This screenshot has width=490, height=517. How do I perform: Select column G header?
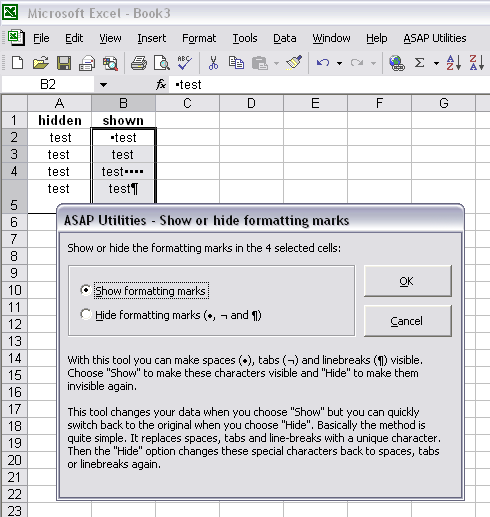click(443, 103)
